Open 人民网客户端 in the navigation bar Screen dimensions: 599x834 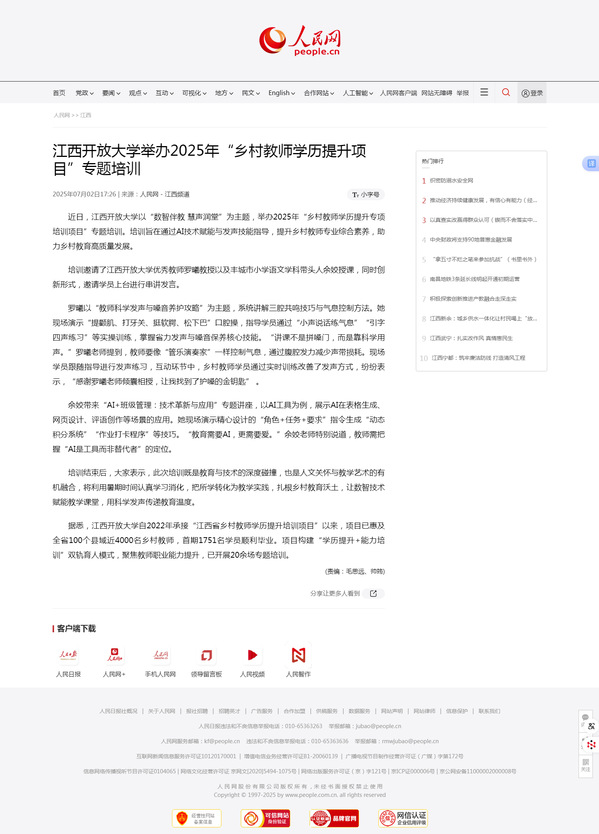[398, 93]
